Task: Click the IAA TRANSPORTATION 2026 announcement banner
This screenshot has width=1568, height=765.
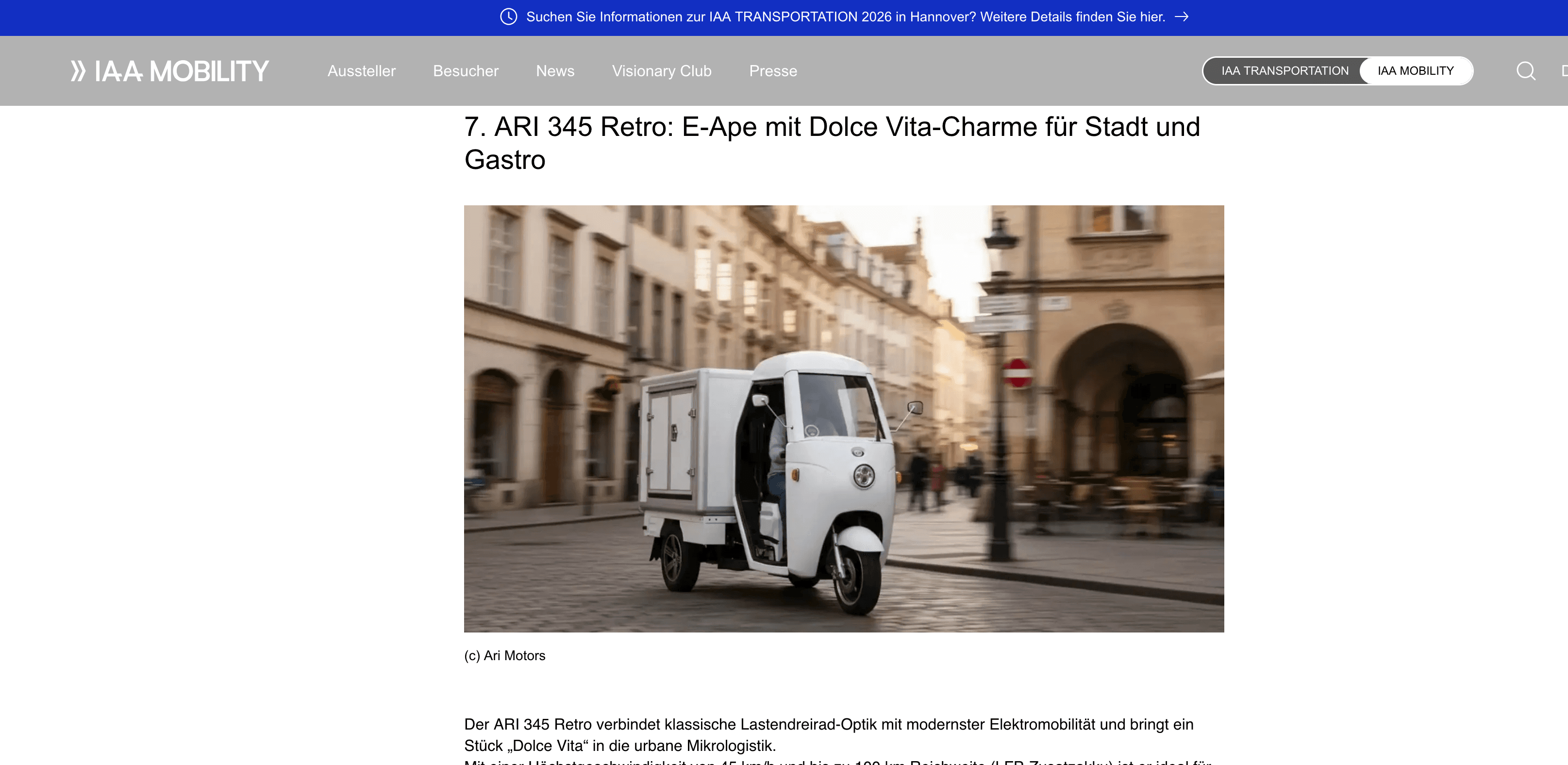Action: coord(784,17)
